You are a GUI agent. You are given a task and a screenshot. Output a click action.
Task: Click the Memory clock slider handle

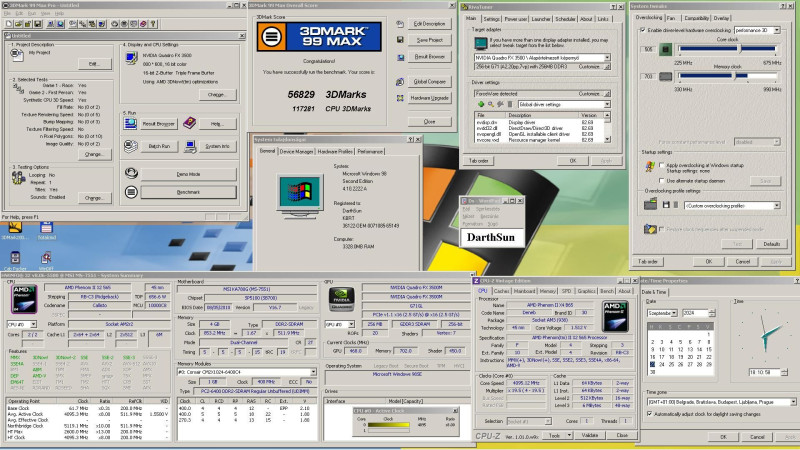pos(734,76)
